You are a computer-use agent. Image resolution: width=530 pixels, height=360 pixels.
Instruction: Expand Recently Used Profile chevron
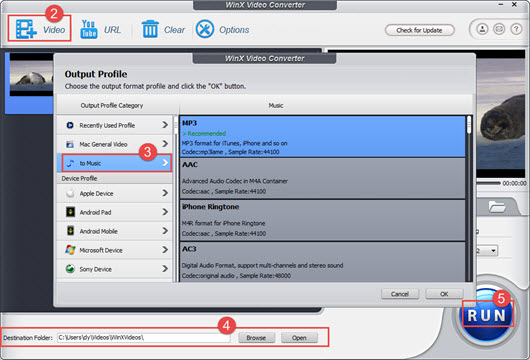(x=165, y=125)
